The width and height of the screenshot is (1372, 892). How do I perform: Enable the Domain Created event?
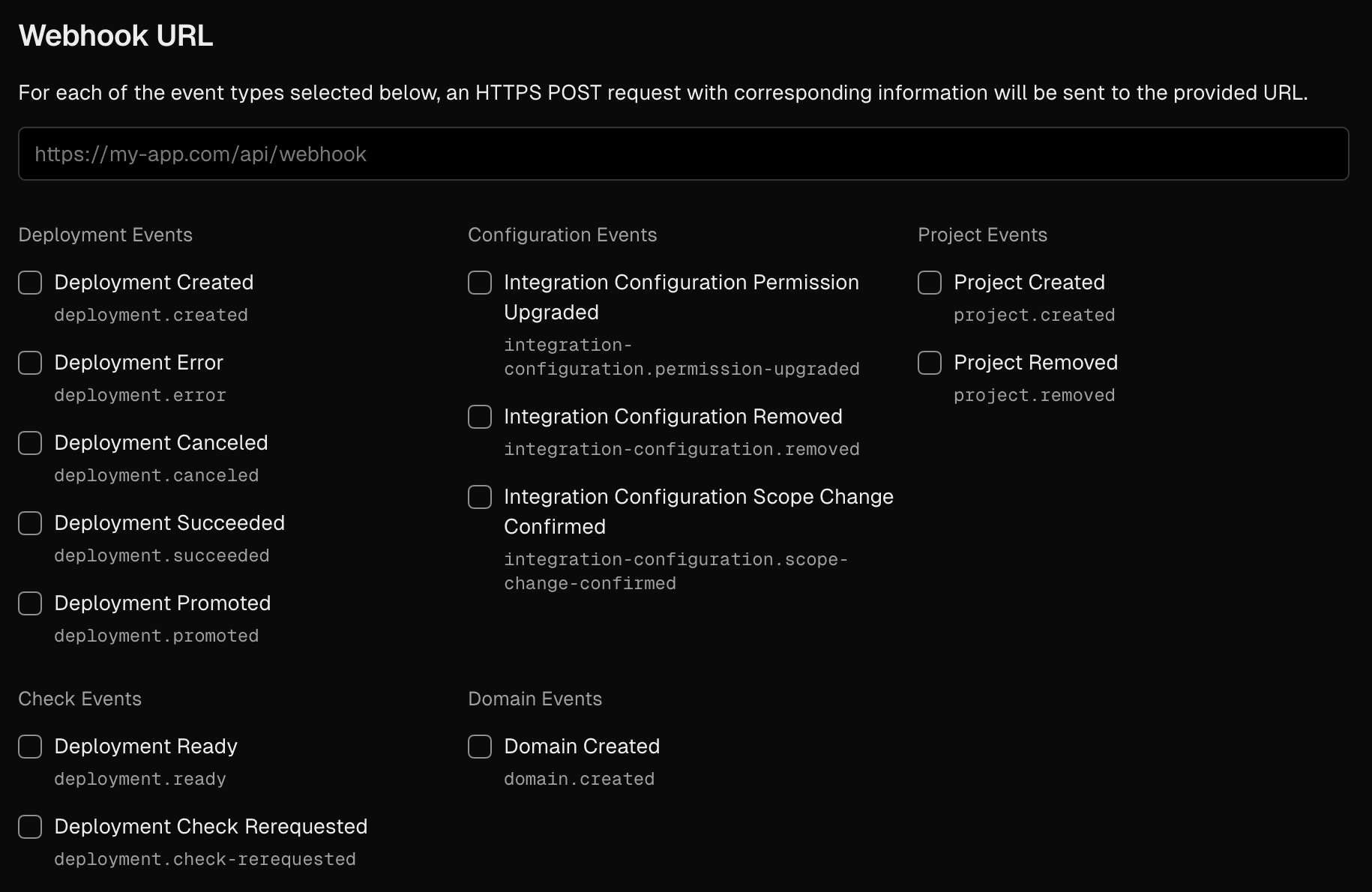pyautogui.click(x=479, y=747)
